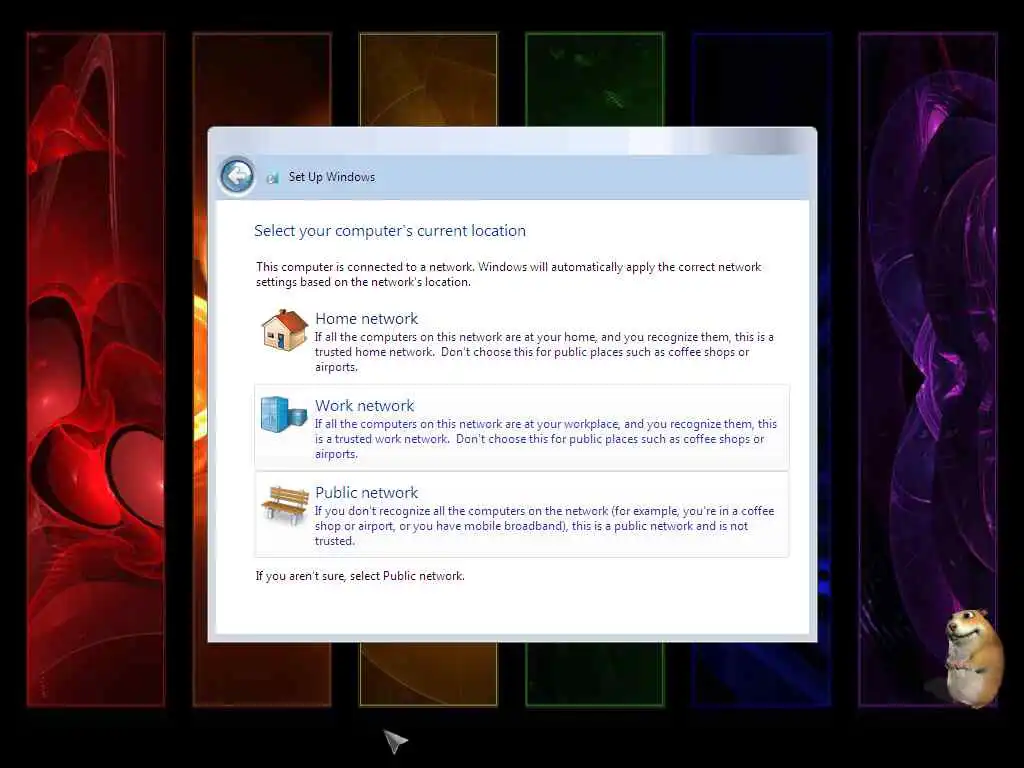Go back with the round arrow button
Screen dimensions: 1024x768
pos(237,176)
